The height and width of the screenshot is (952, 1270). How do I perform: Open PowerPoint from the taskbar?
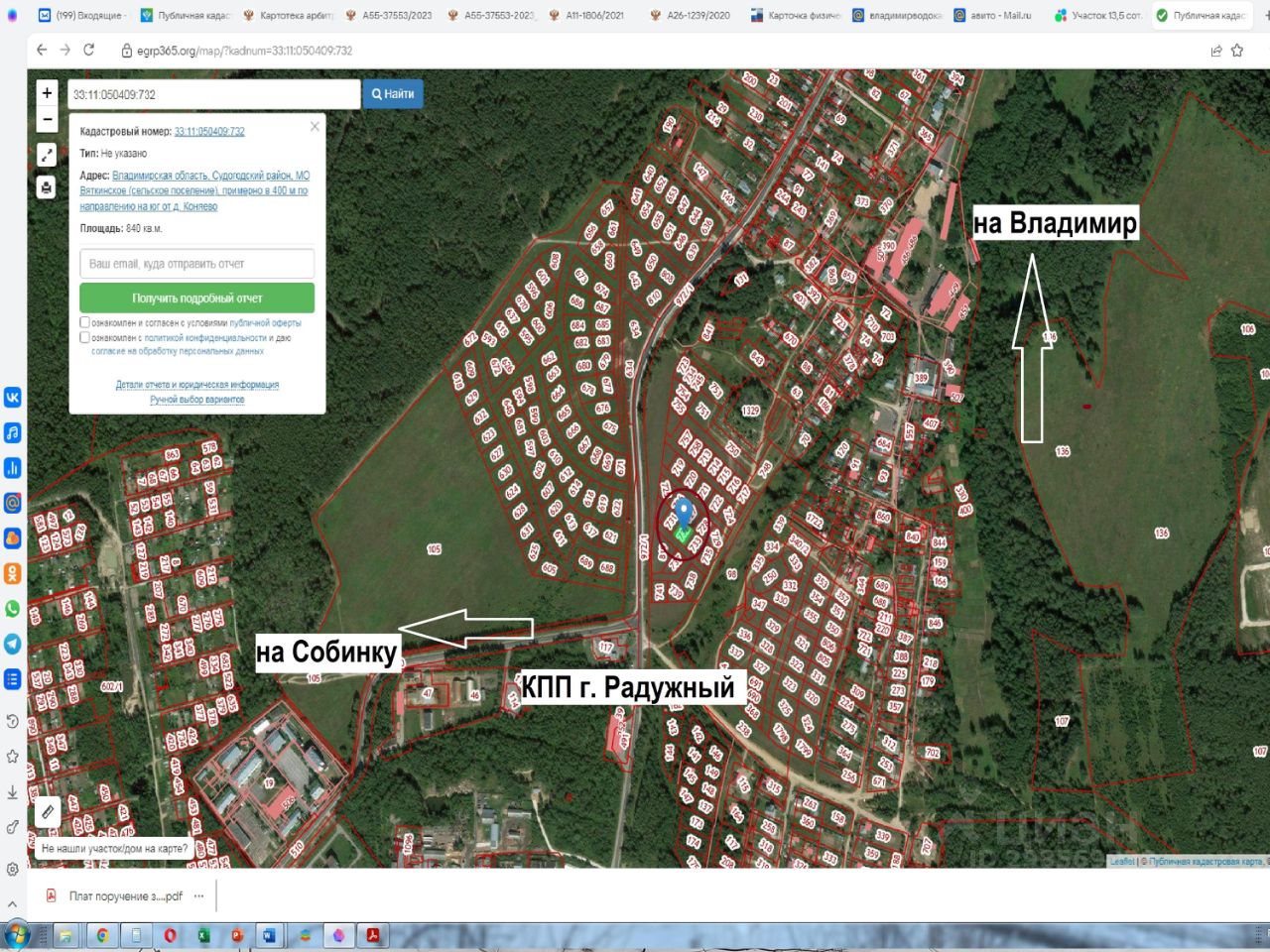(238, 935)
